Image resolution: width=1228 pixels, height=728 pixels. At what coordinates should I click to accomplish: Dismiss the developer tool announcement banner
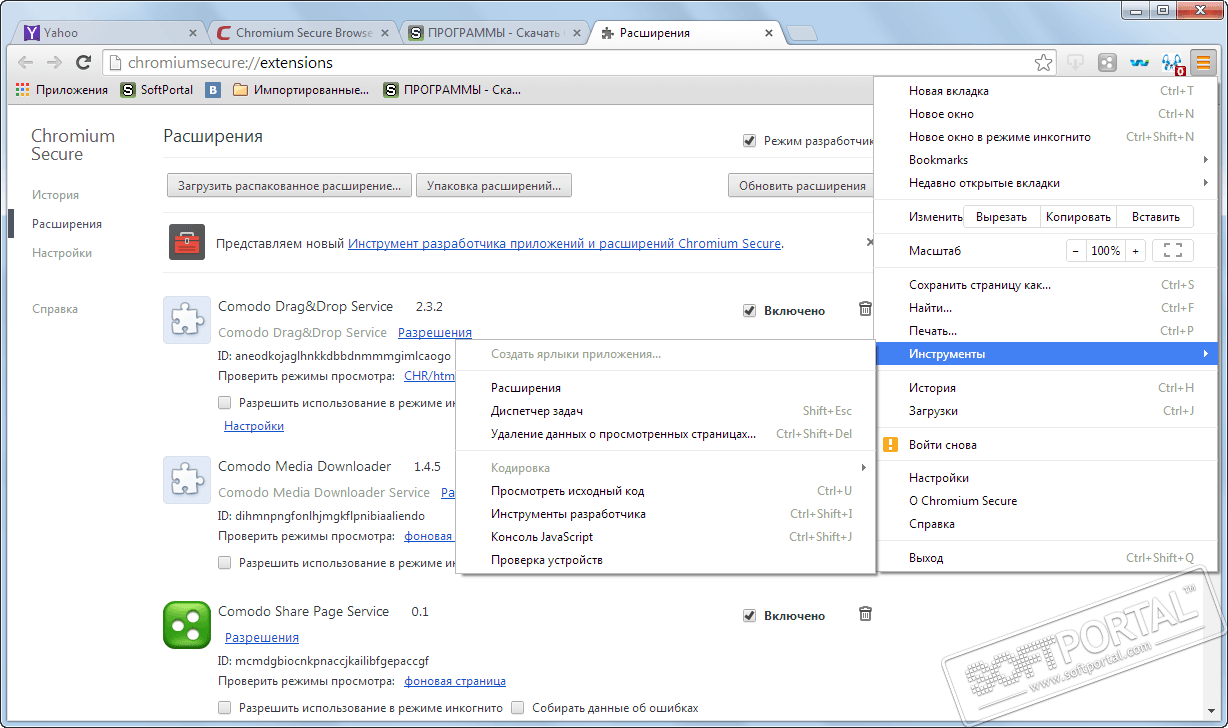pyautogui.click(x=869, y=242)
